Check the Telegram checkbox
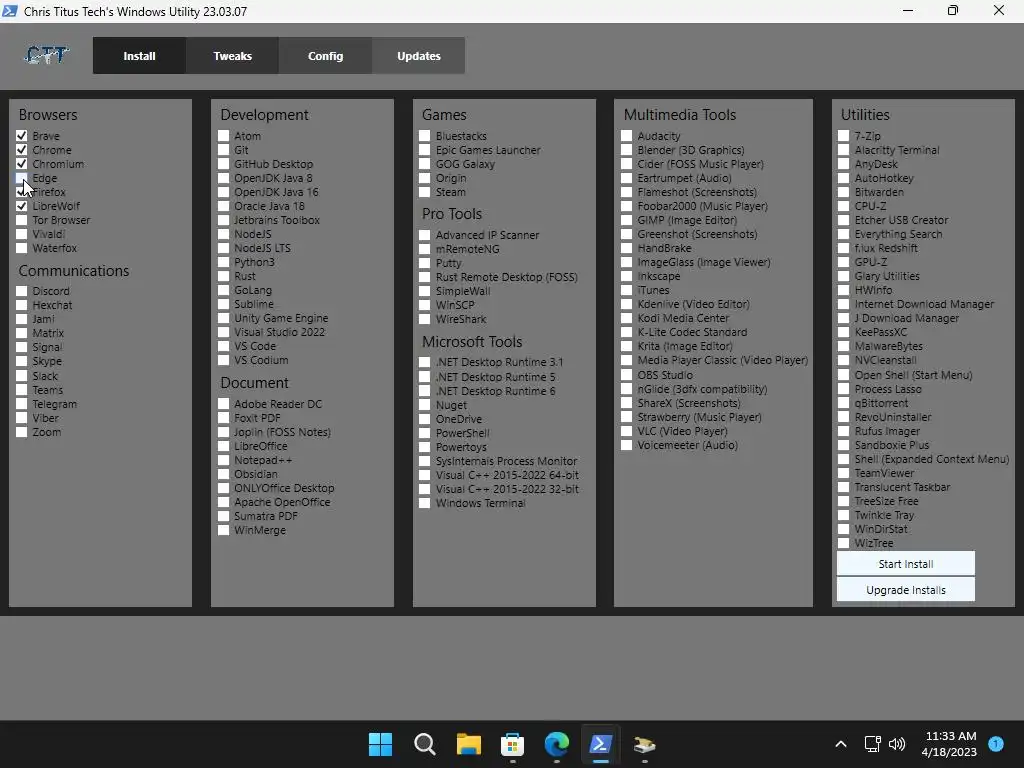1024x768 pixels. (22, 404)
